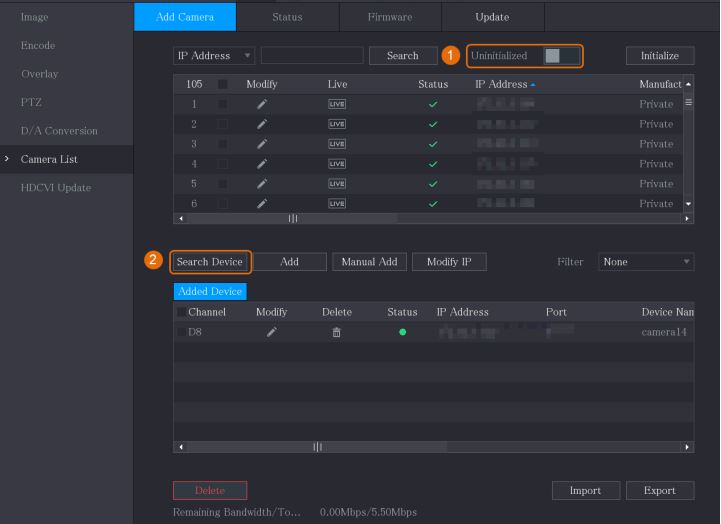Screen dimensions: 721x524
Task: Click the Export button
Action: (x=660, y=490)
